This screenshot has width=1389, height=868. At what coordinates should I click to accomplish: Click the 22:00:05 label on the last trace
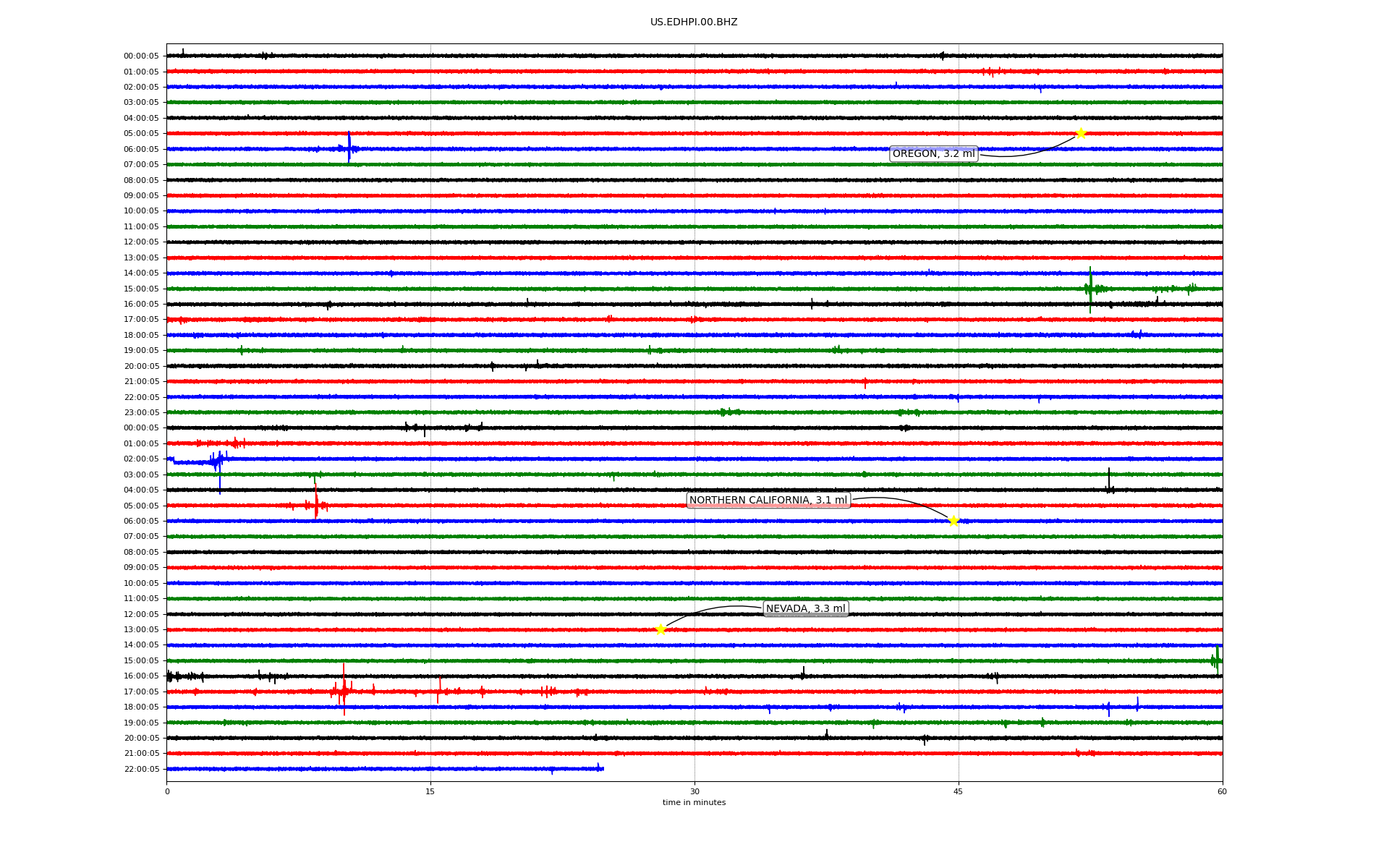141,769
